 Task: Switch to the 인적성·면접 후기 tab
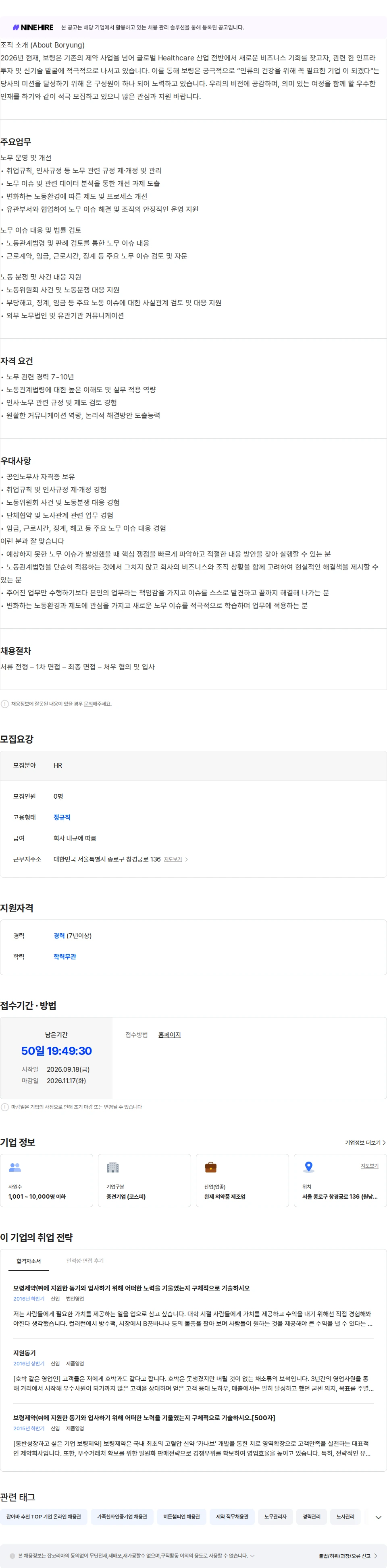pos(85,1261)
